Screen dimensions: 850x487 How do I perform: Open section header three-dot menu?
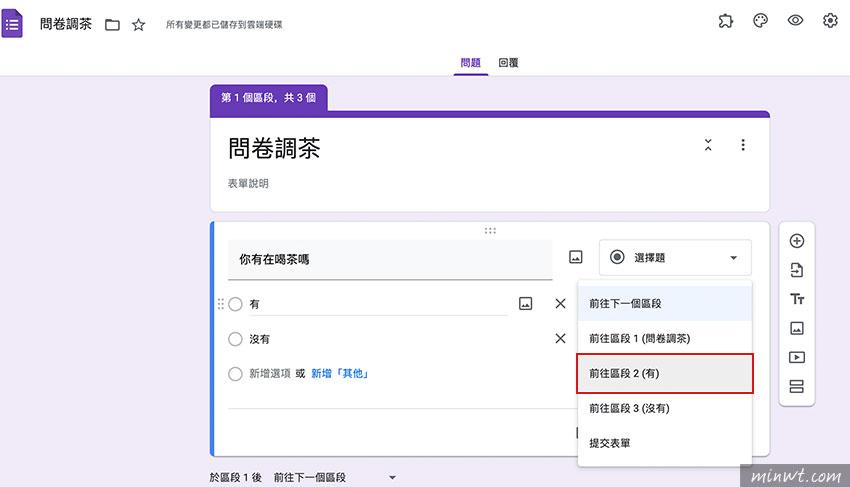743,145
